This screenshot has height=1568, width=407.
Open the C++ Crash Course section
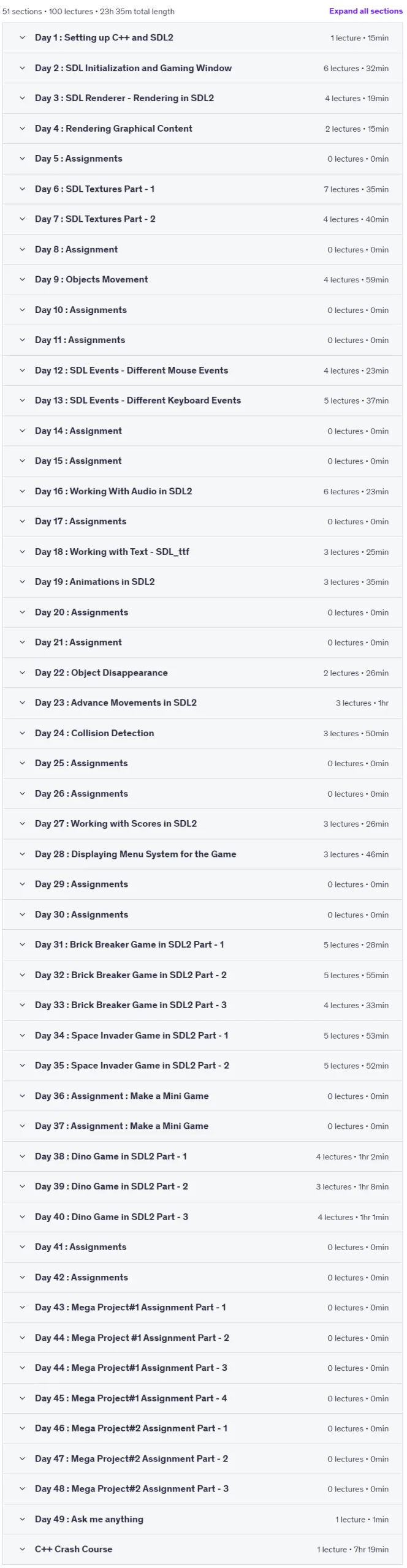[202, 1549]
